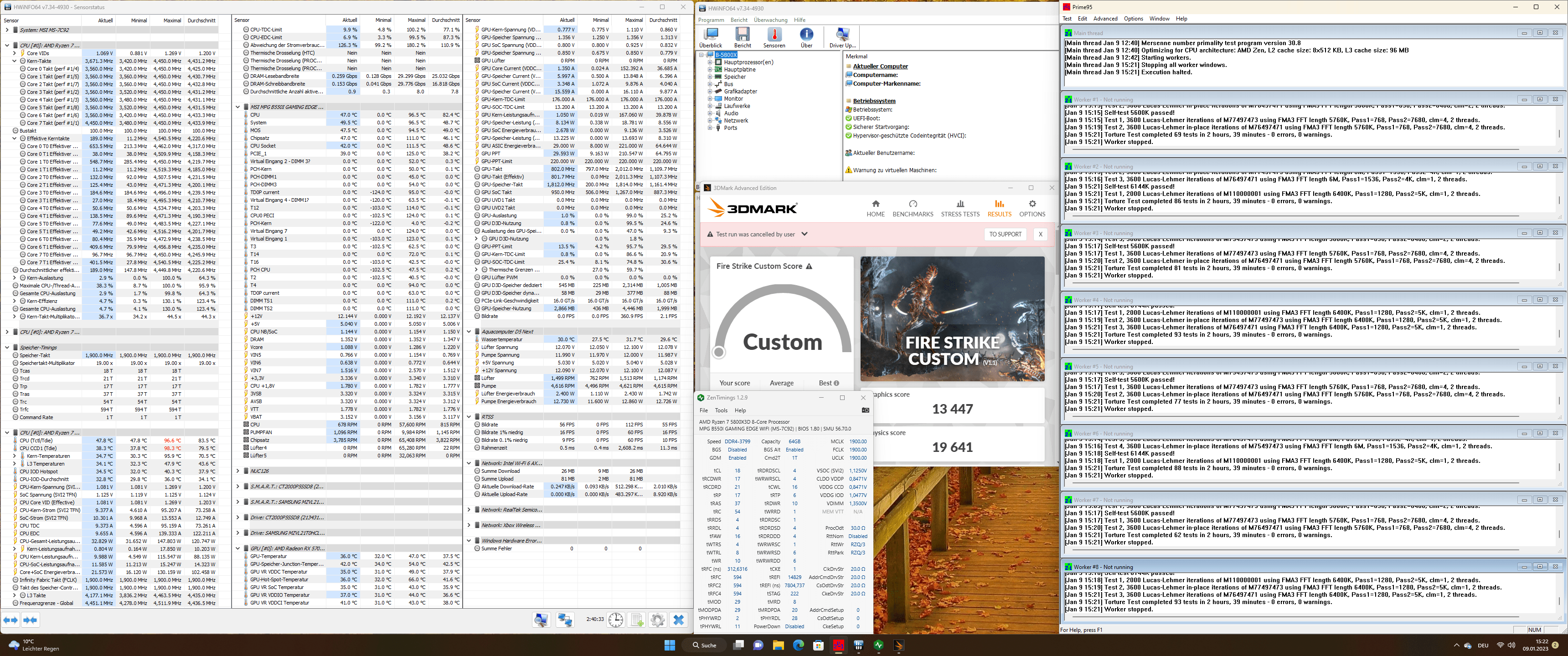Launch the Driver Update toolbar icon
Image resolution: width=1568 pixels, height=656 pixels.
pos(842,37)
